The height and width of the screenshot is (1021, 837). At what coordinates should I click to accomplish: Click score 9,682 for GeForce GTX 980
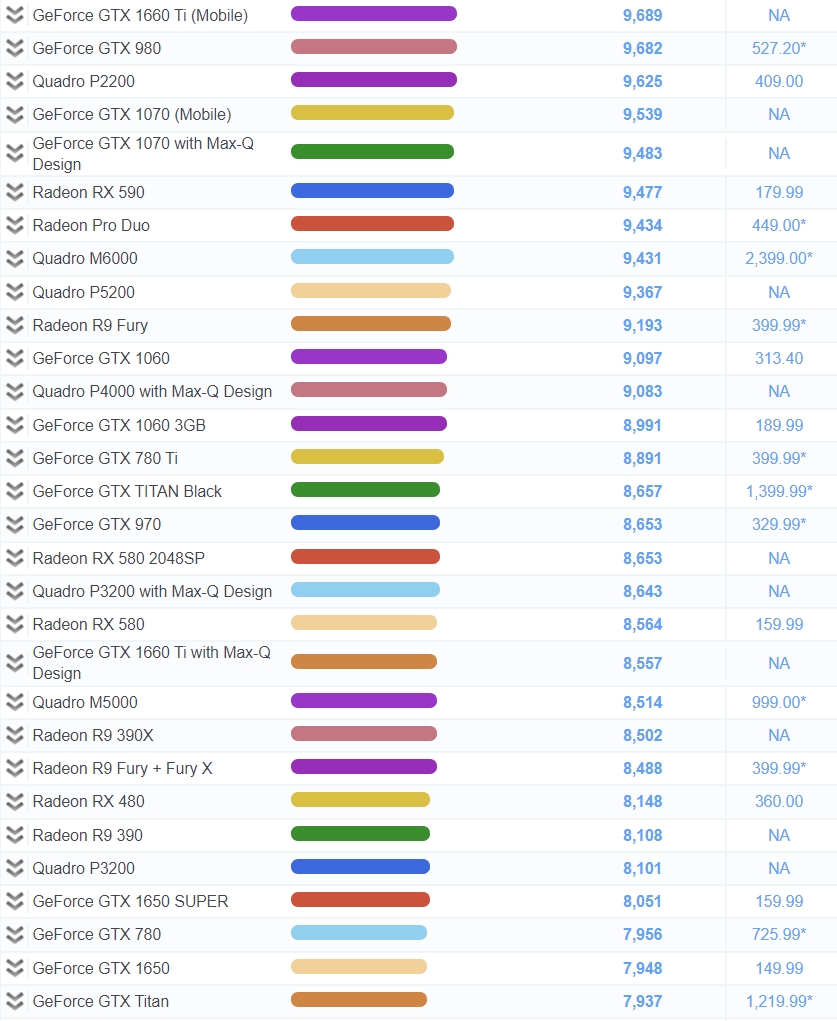[642, 48]
